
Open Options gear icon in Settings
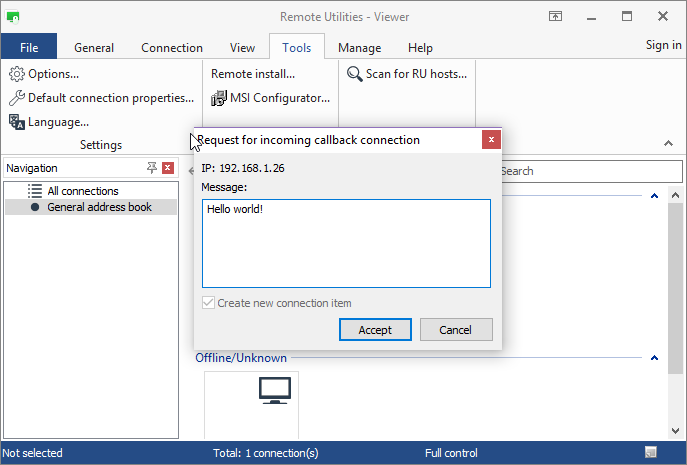(16, 74)
